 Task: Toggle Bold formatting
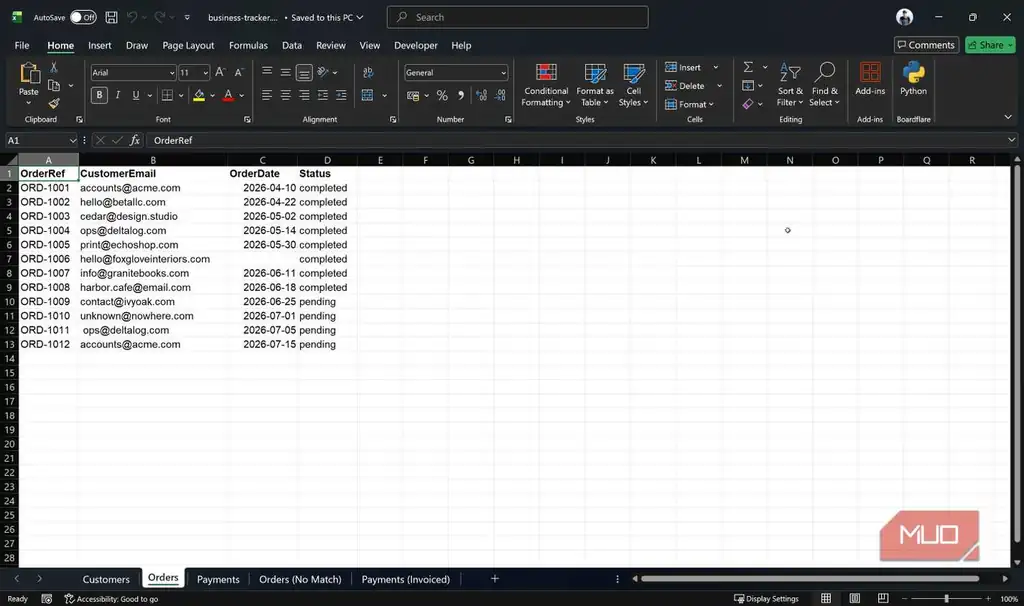(x=99, y=95)
